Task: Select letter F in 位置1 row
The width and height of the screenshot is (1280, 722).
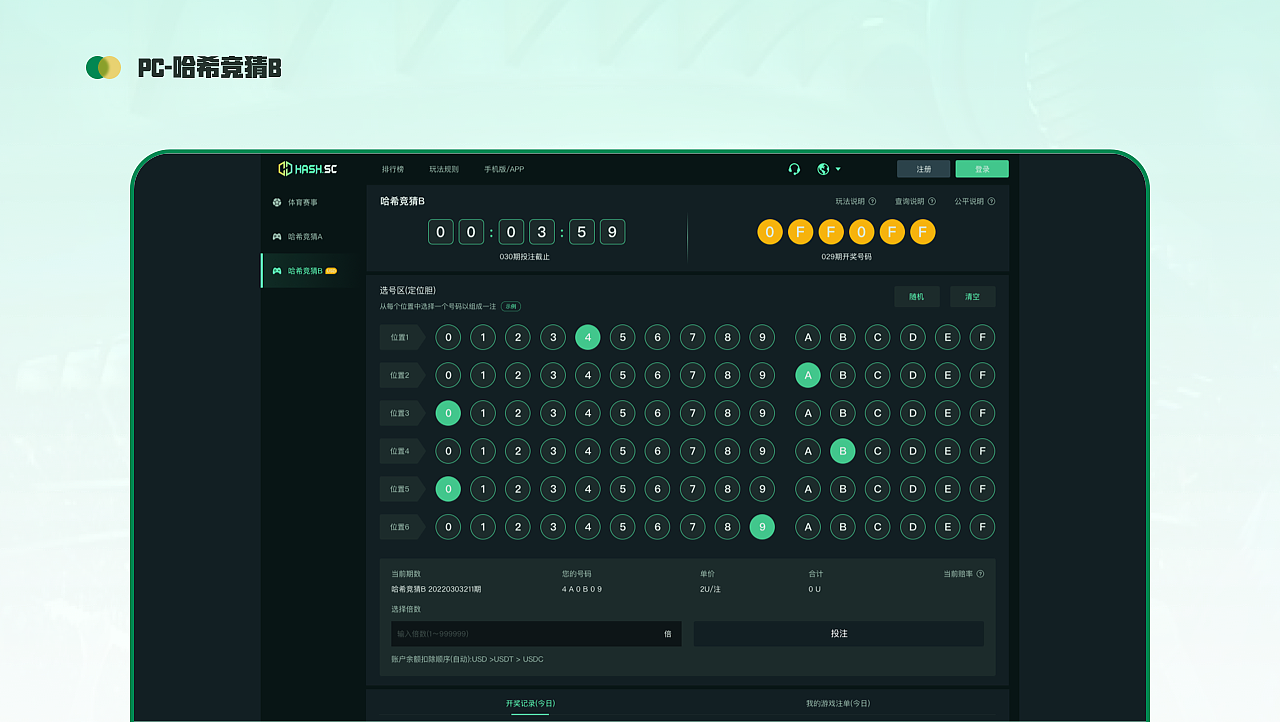Action: pos(983,337)
